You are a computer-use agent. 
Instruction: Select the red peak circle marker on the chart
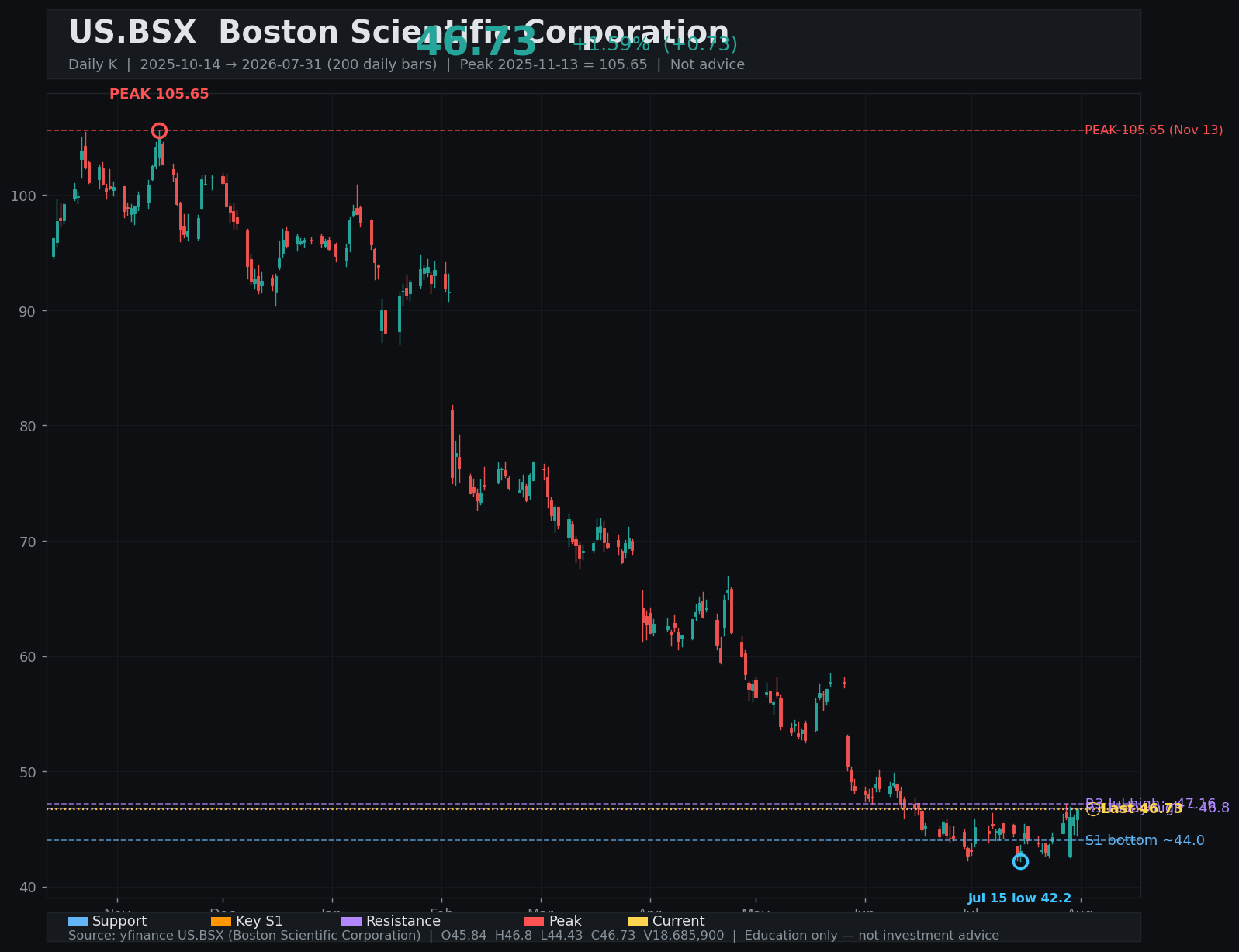point(159,130)
